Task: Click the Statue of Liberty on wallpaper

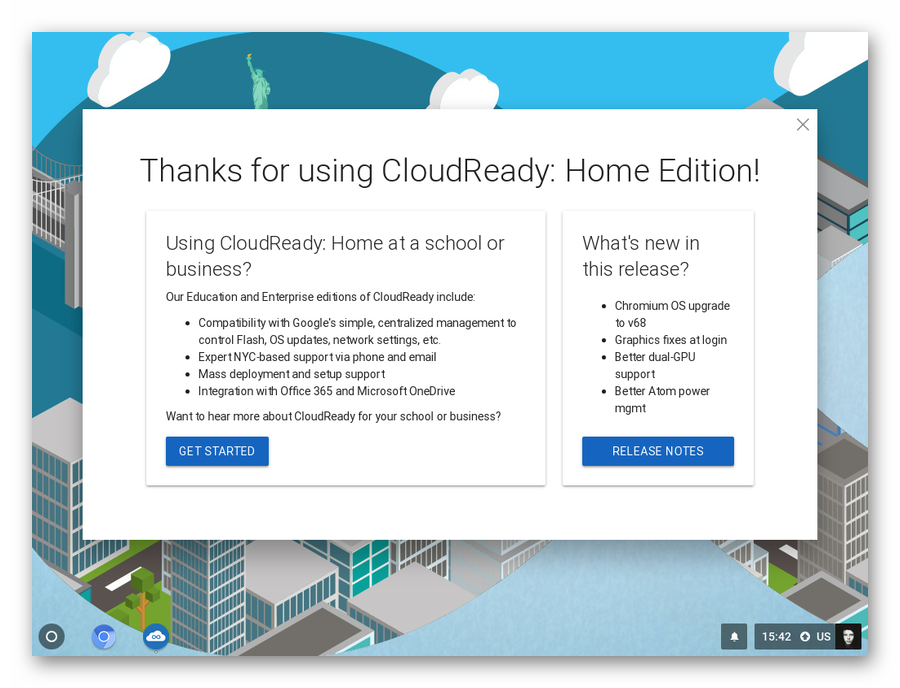Action: (x=259, y=82)
